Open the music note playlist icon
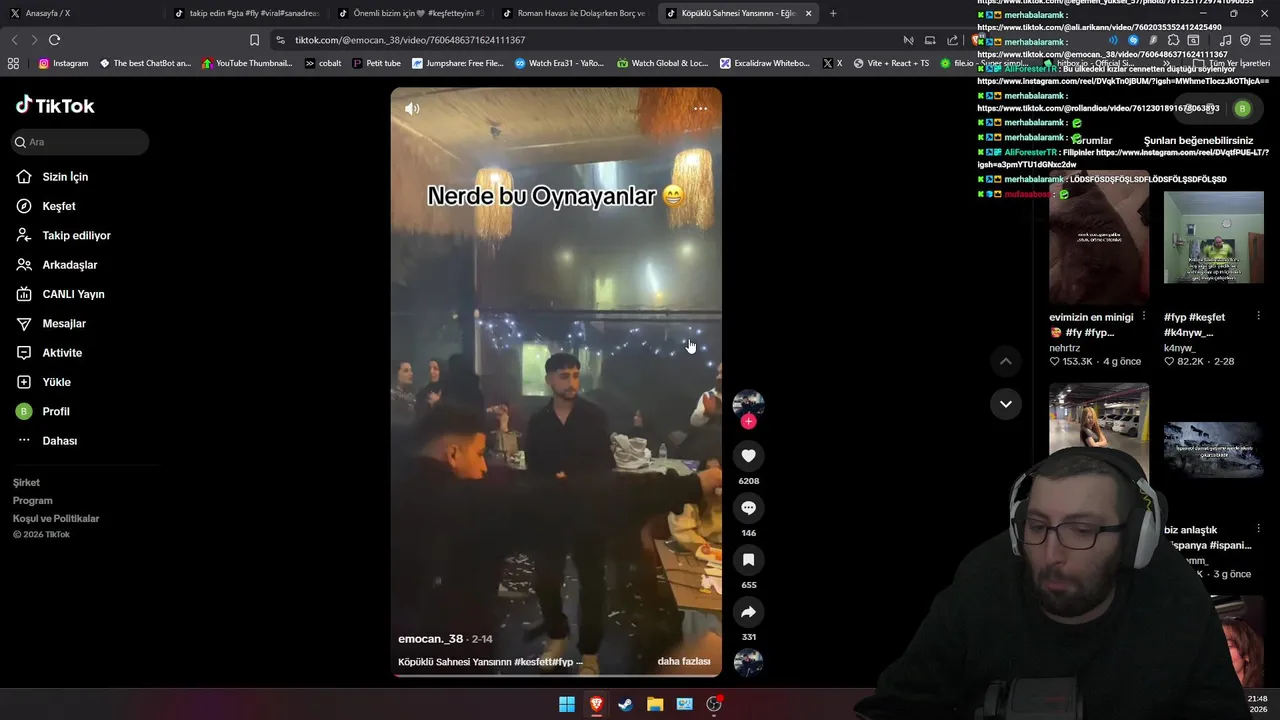Screen dimensions: 1280x720 click(x=1226, y=40)
